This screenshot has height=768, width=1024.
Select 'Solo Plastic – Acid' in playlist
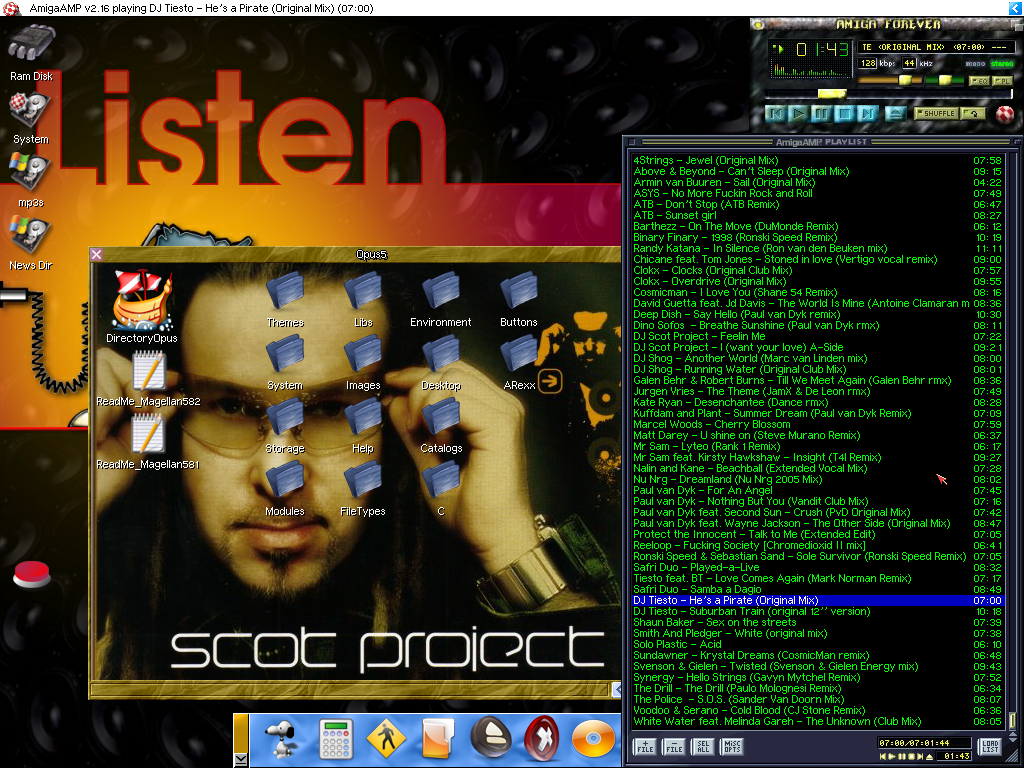point(817,645)
